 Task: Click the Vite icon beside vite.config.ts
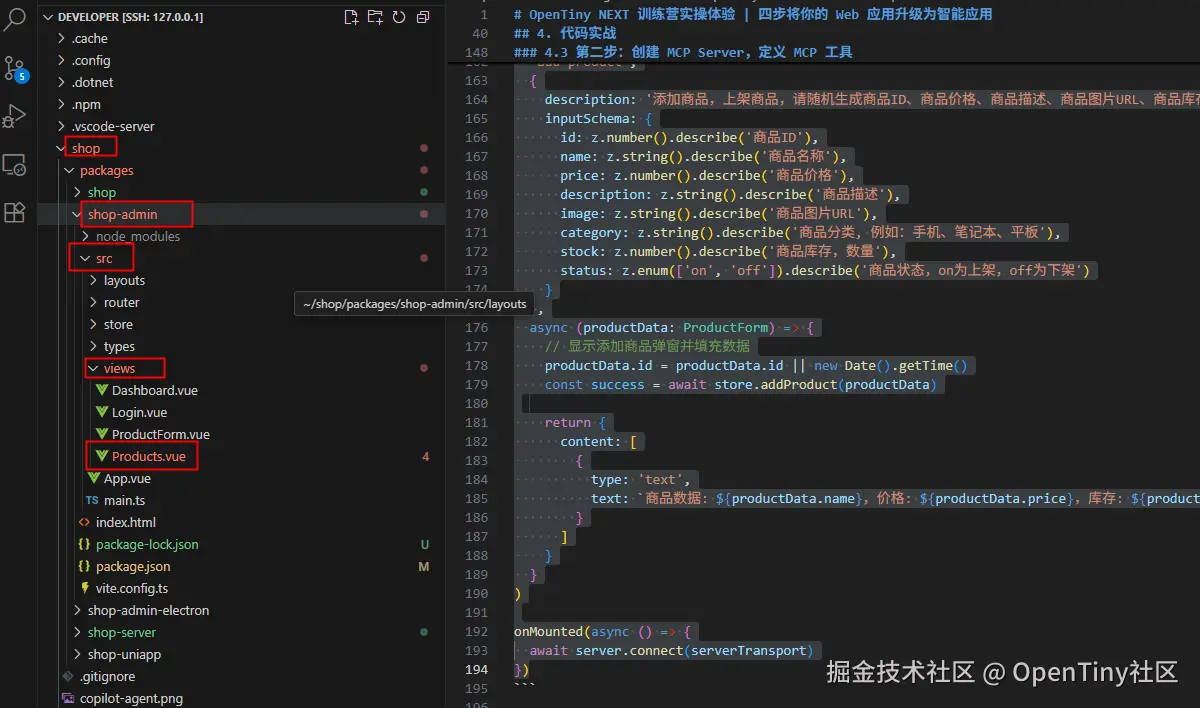85,588
